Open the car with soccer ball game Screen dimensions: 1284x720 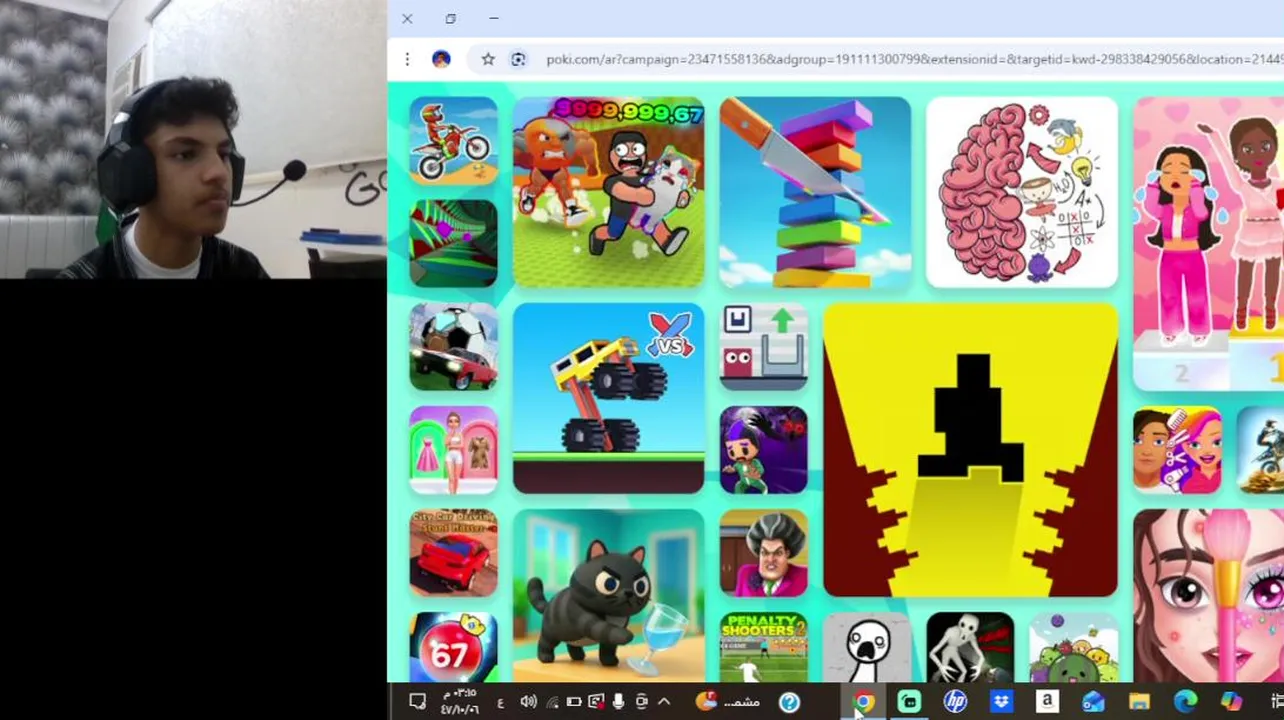point(453,346)
